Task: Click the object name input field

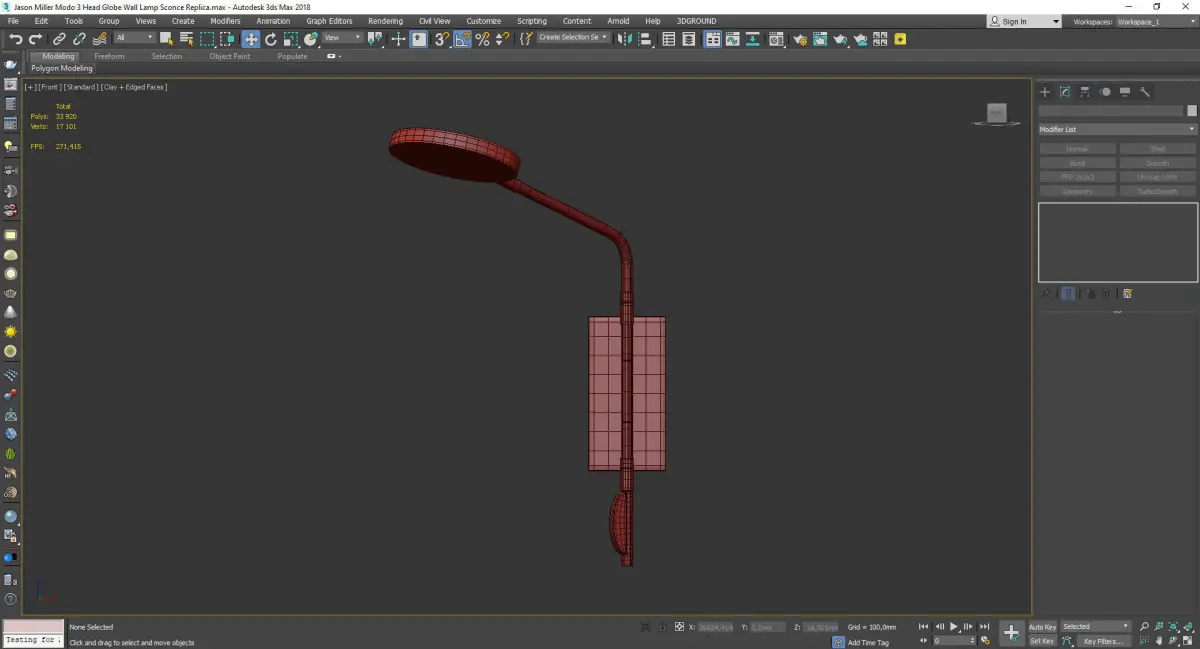Action: [x=1110, y=111]
